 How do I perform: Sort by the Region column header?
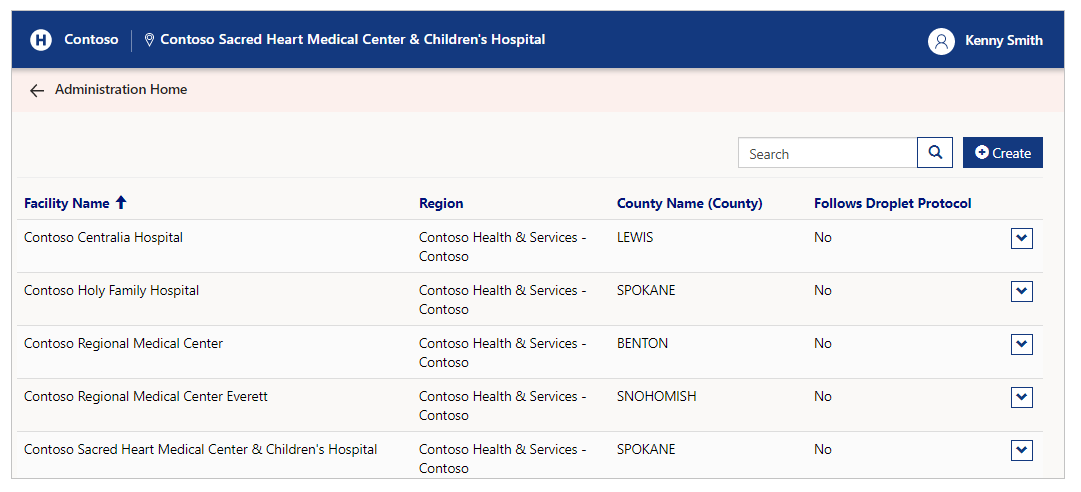pos(441,203)
